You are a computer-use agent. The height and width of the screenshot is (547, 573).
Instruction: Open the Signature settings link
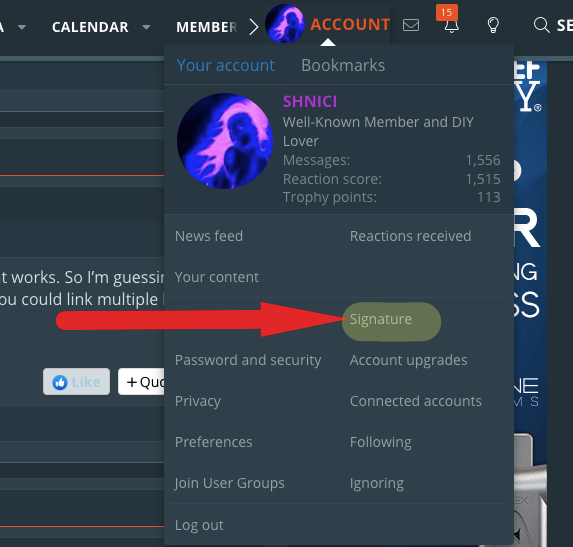(380, 319)
